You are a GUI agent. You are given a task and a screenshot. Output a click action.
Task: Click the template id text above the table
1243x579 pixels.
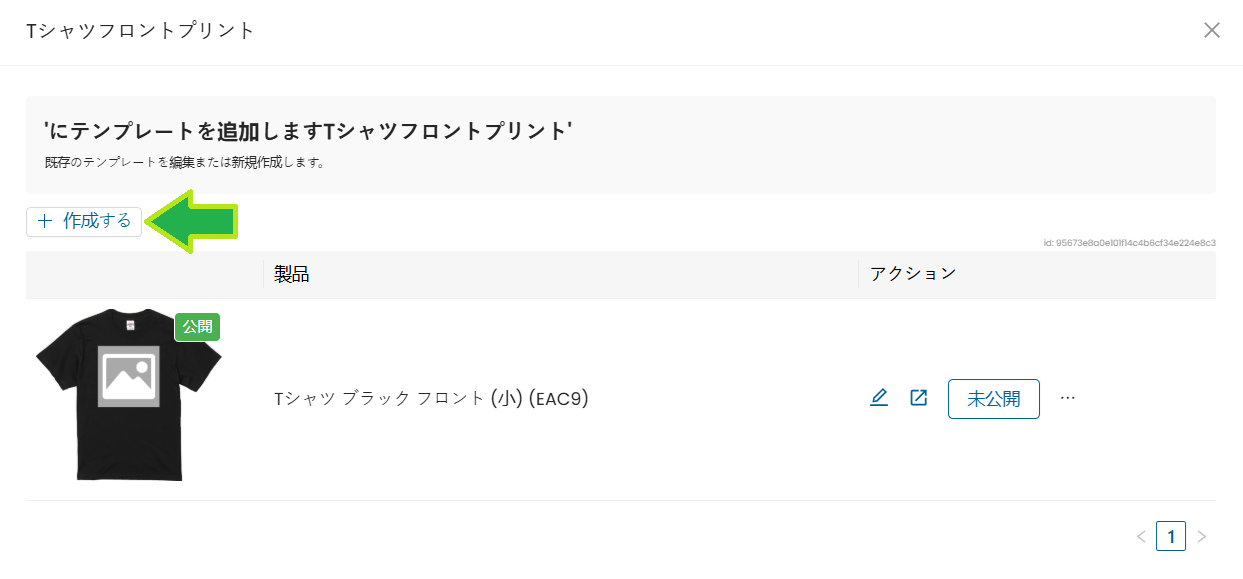pyautogui.click(x=1129, y=243)
